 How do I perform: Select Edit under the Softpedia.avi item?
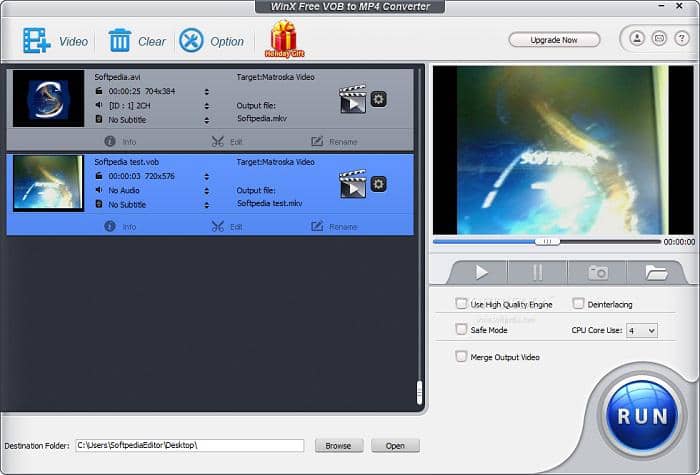pyautogui.click(x=227, y=142)
